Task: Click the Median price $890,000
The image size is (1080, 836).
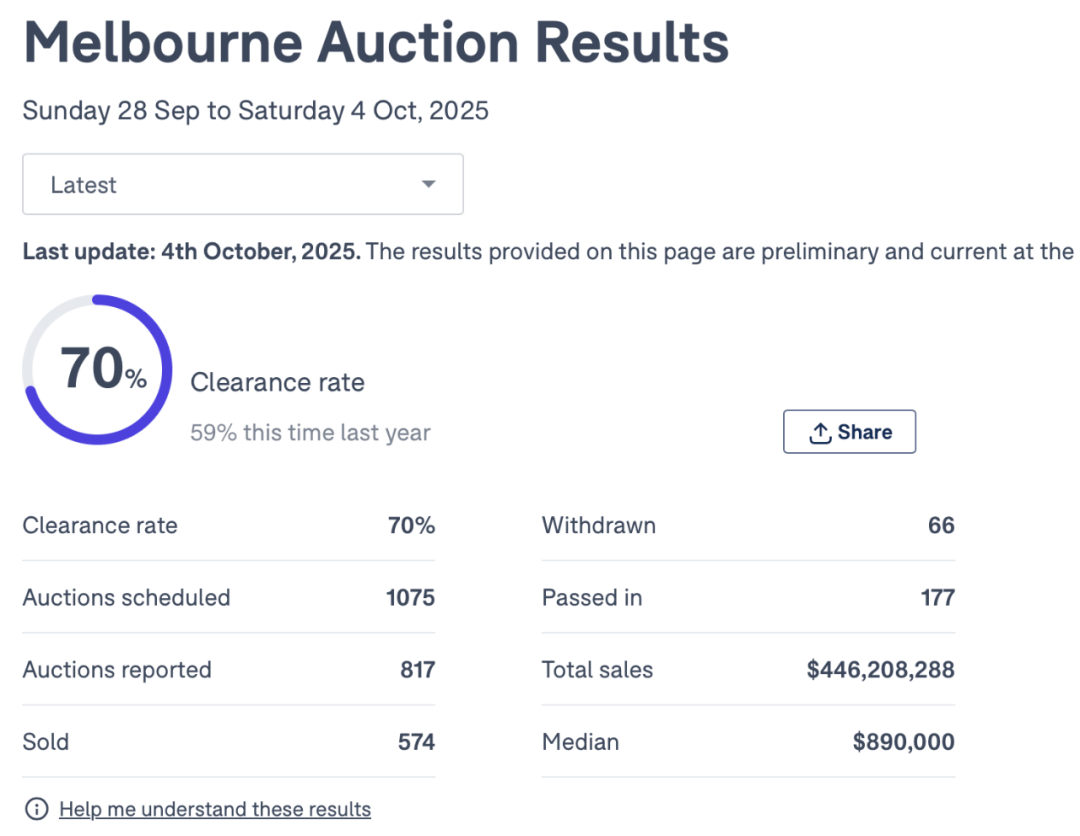Action: click(903, 741)
